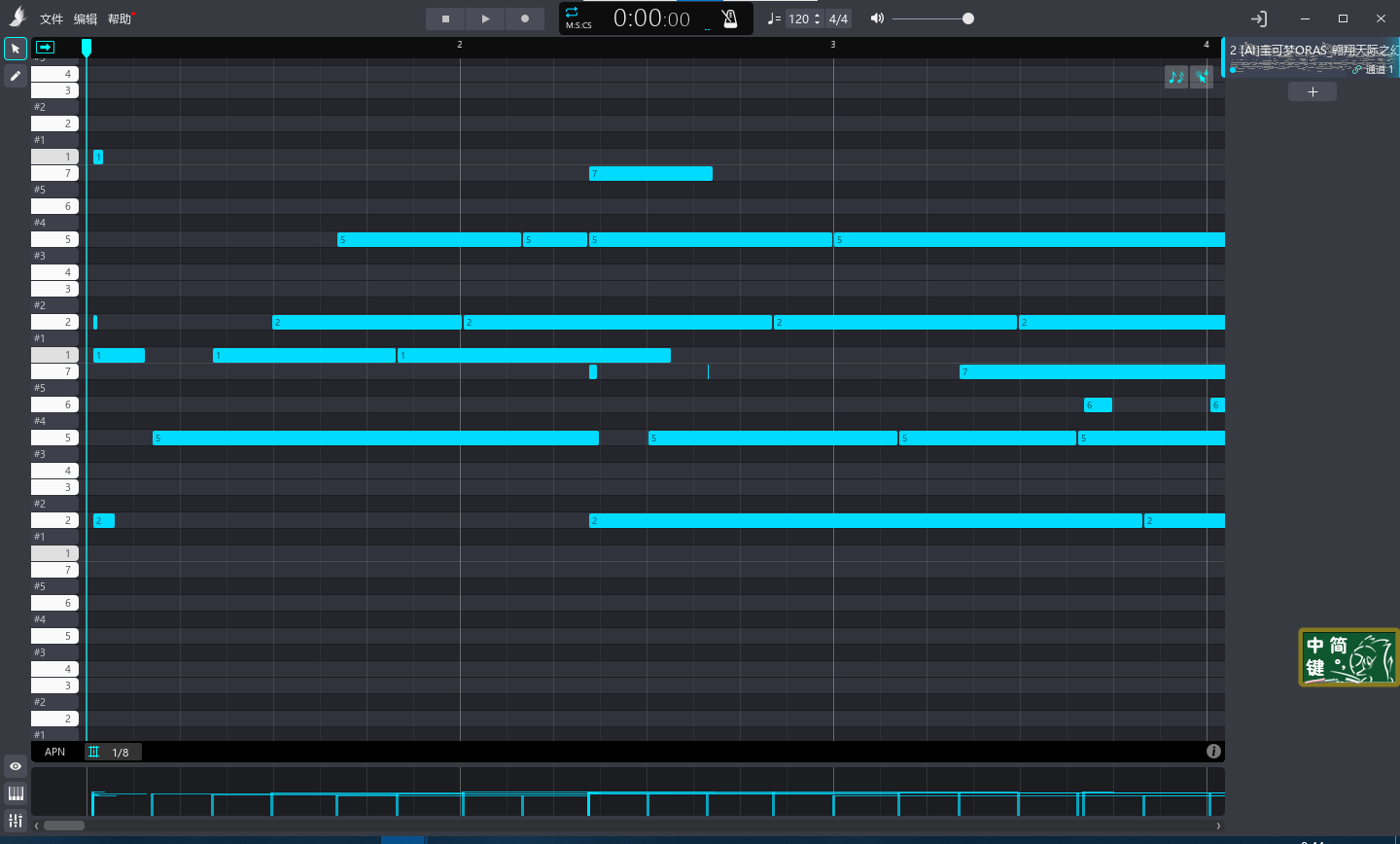The image size is (1400, 844).
Task: Click the input method 中简键 widget
Action: pyautogui.click(x=1348, y=657)
